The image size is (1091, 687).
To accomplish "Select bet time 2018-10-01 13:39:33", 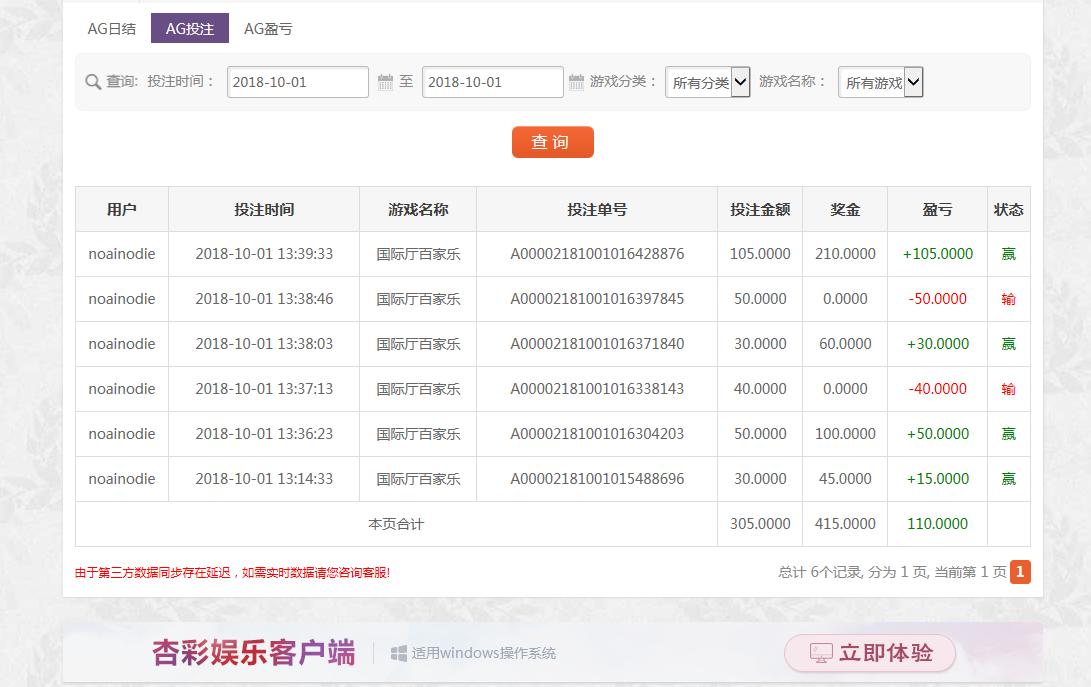I will pos(264,254).
